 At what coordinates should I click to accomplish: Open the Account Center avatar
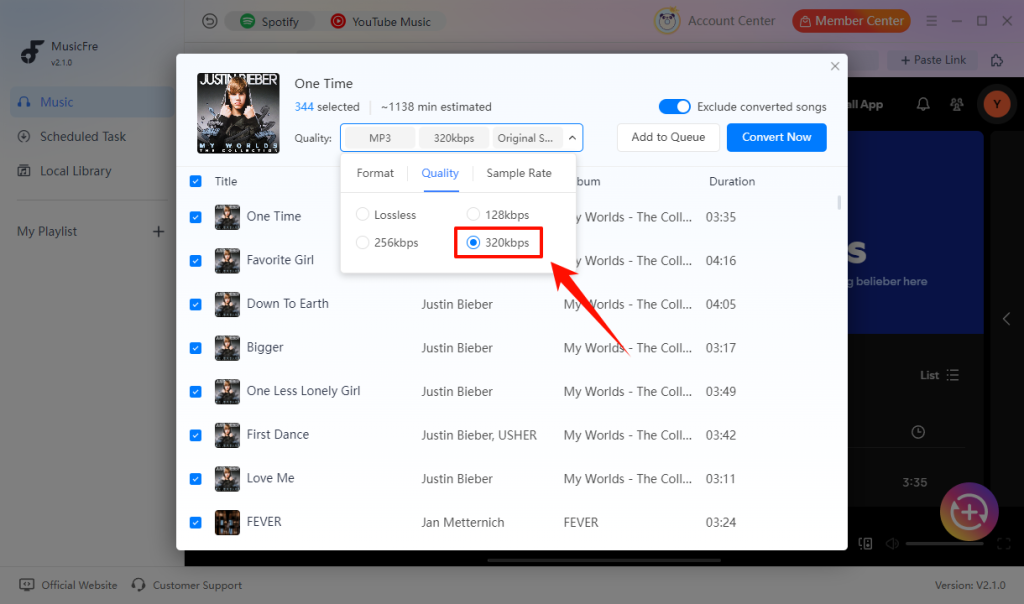point(667,21)
